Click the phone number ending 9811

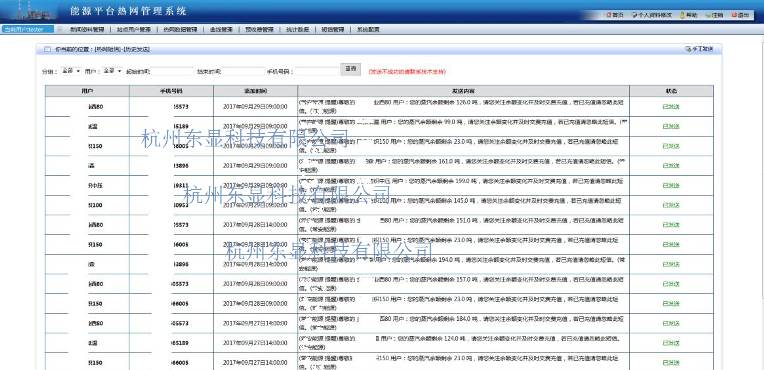point(181,185)
